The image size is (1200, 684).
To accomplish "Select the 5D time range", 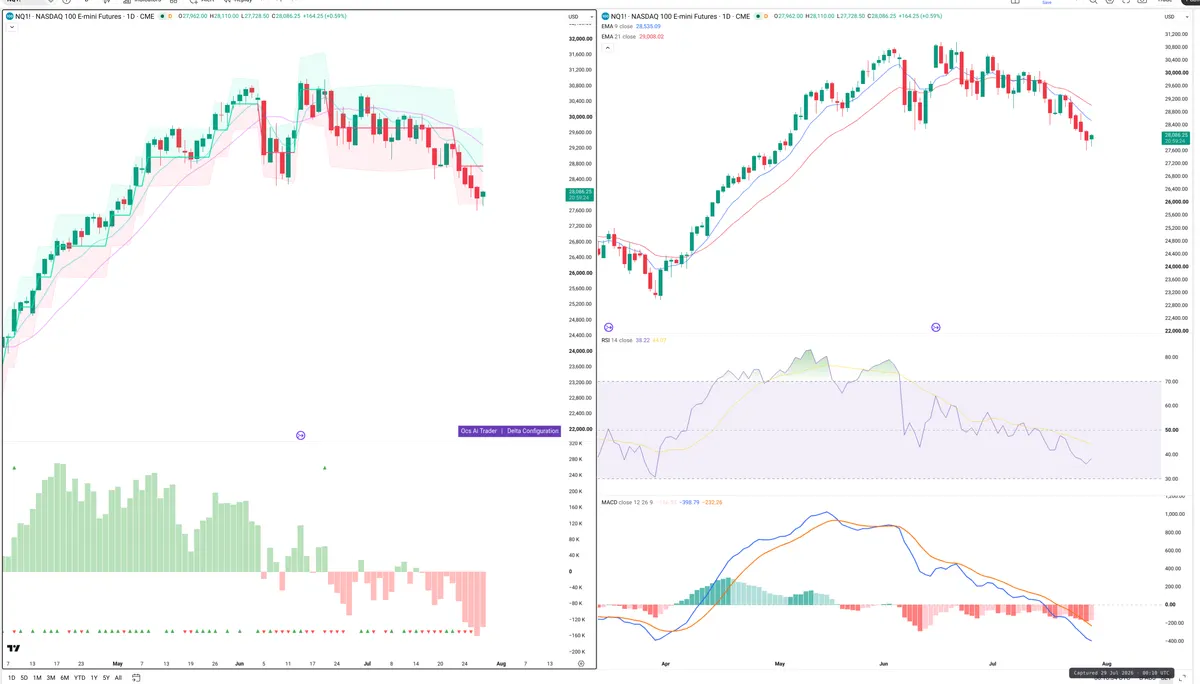I will pos(24,677).
